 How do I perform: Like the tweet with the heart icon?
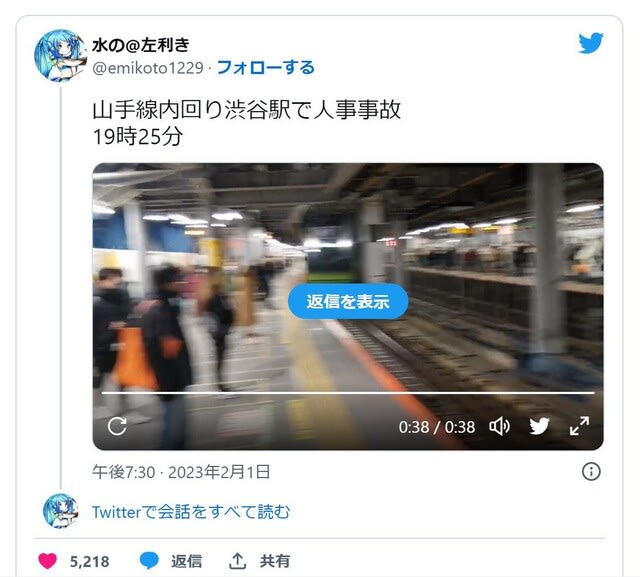point(47,561)
